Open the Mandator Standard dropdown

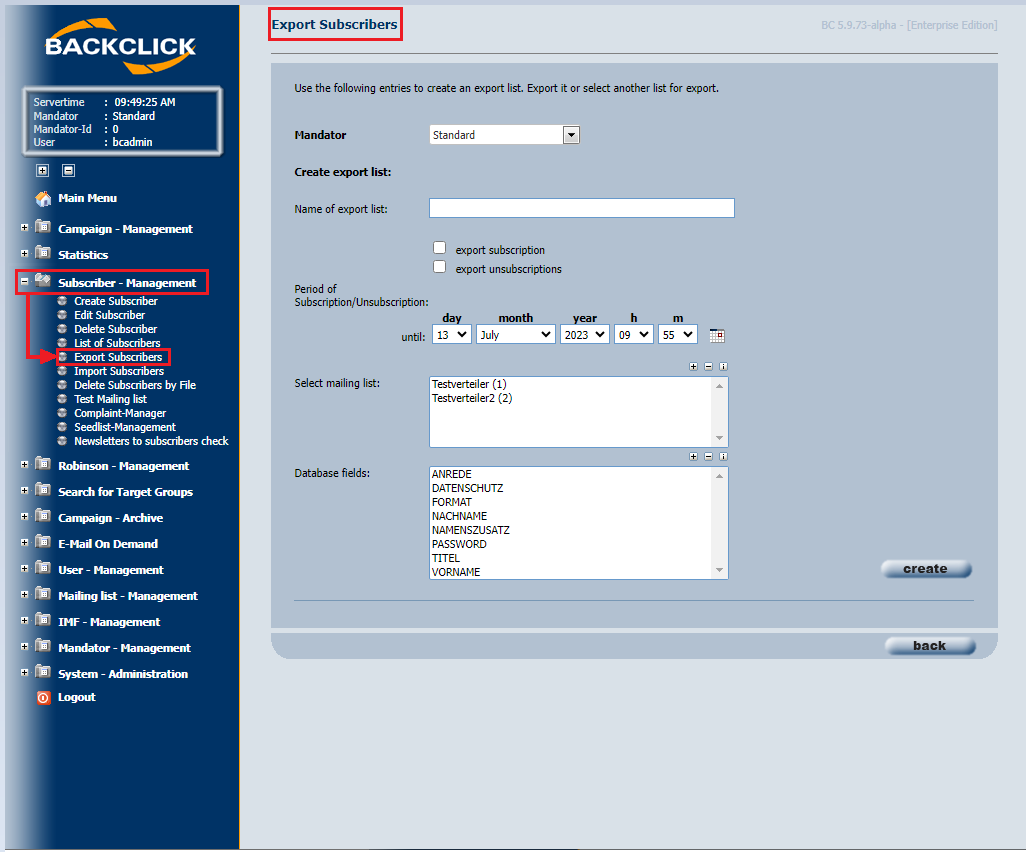click(x=504, y=135)
